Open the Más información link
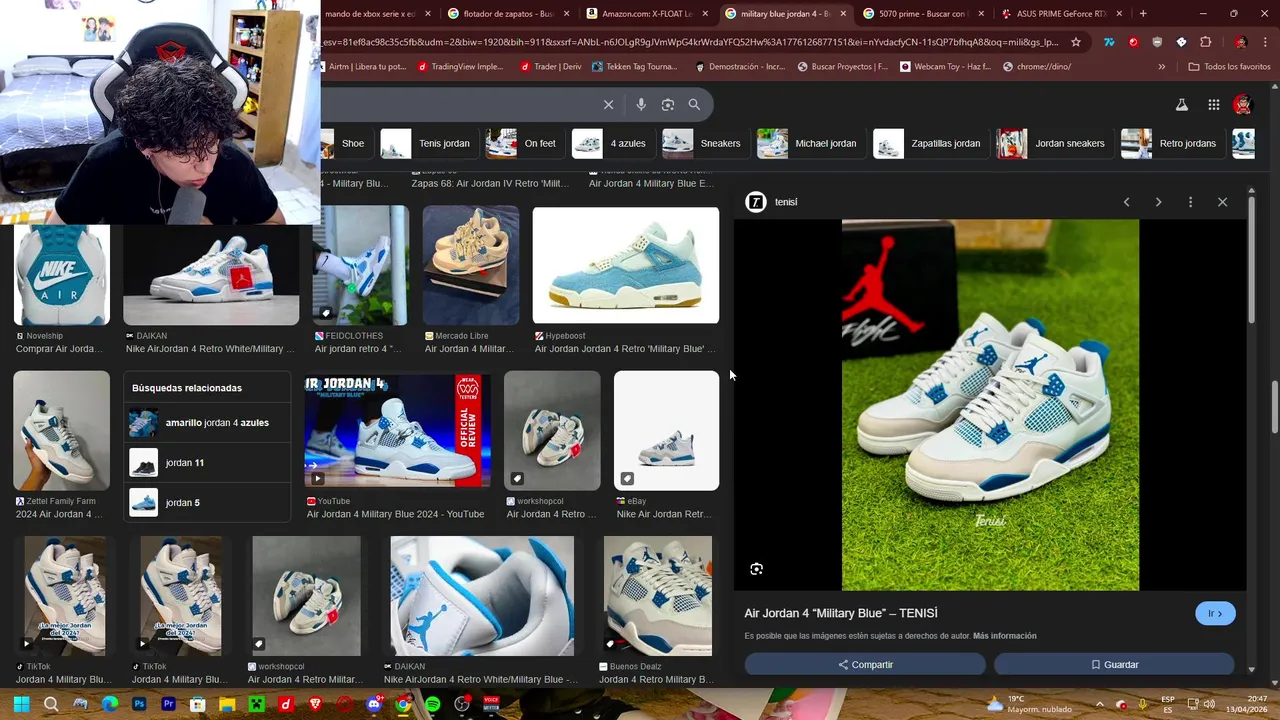1280x720 pixels. (x=1004, y=636)
